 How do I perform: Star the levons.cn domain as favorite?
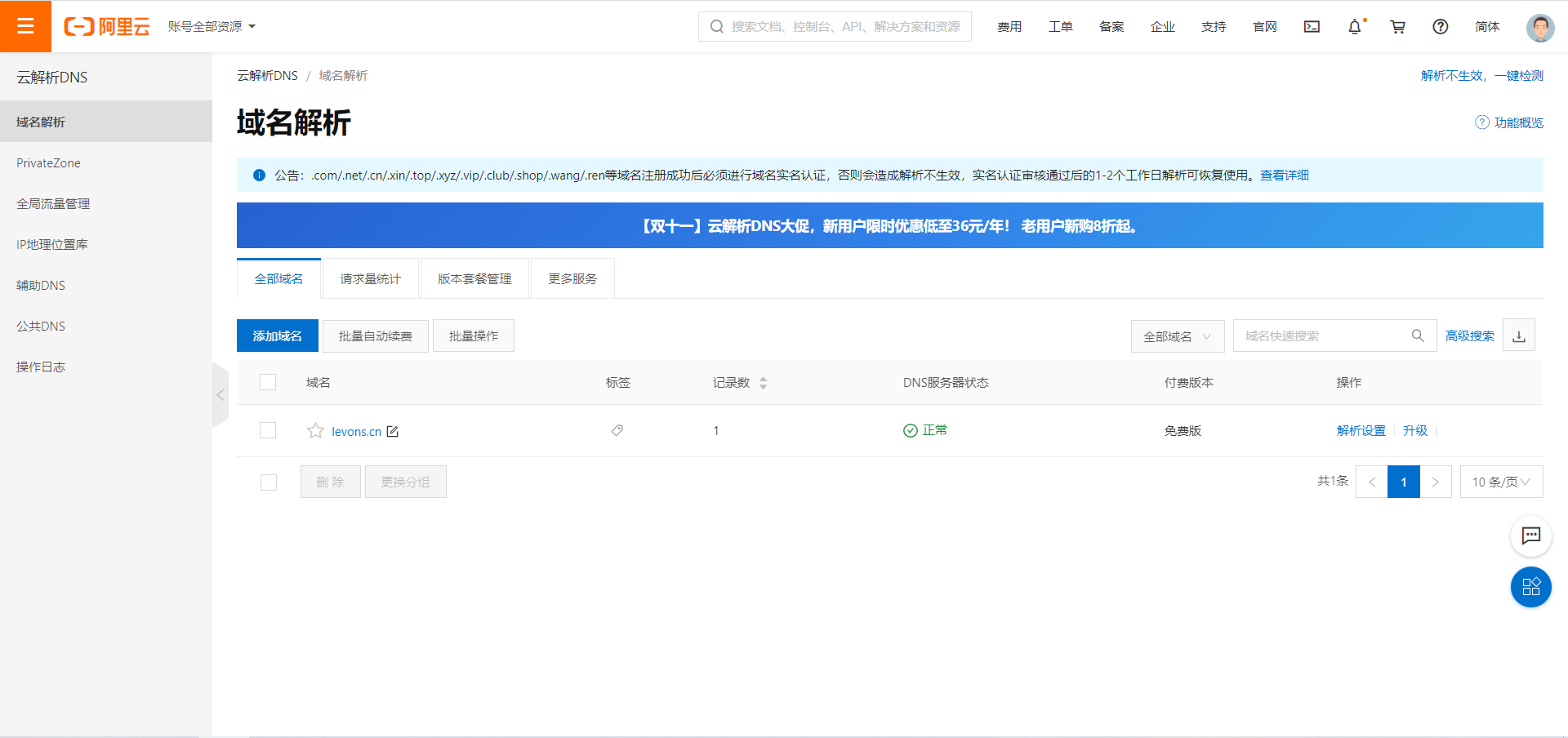click(x=315, y=431)
